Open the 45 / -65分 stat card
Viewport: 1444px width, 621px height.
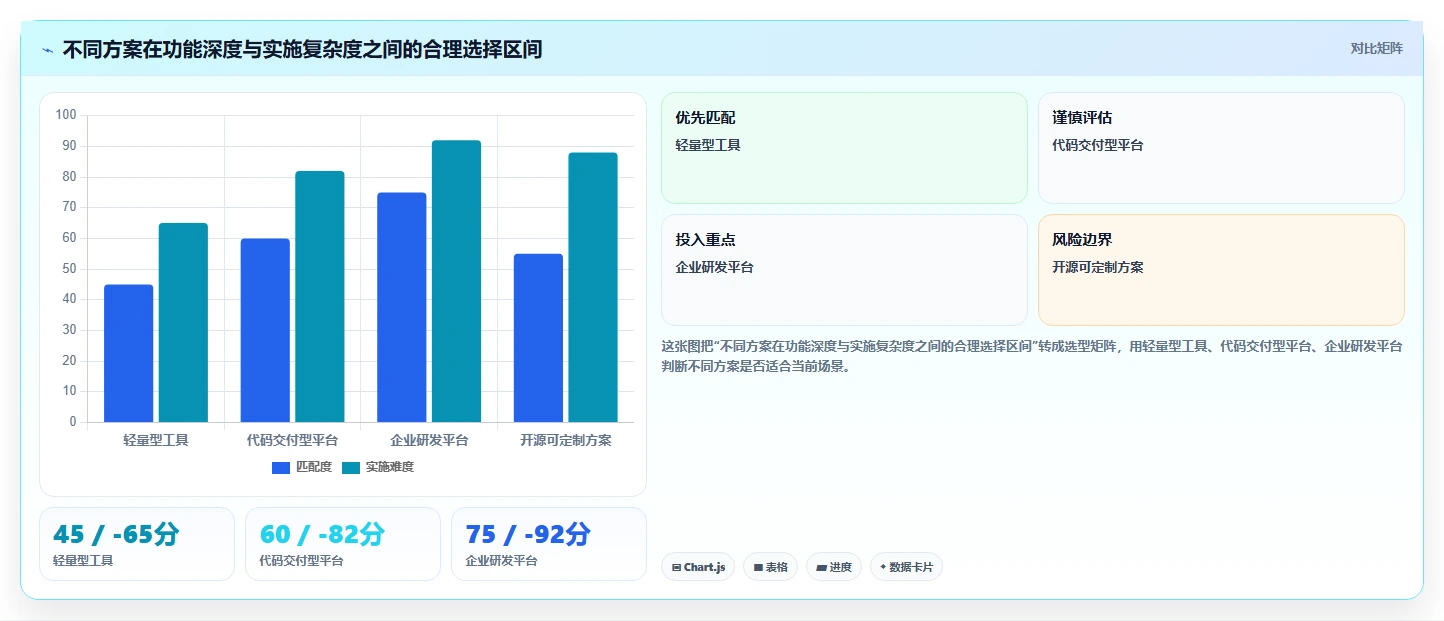point(137,544)
